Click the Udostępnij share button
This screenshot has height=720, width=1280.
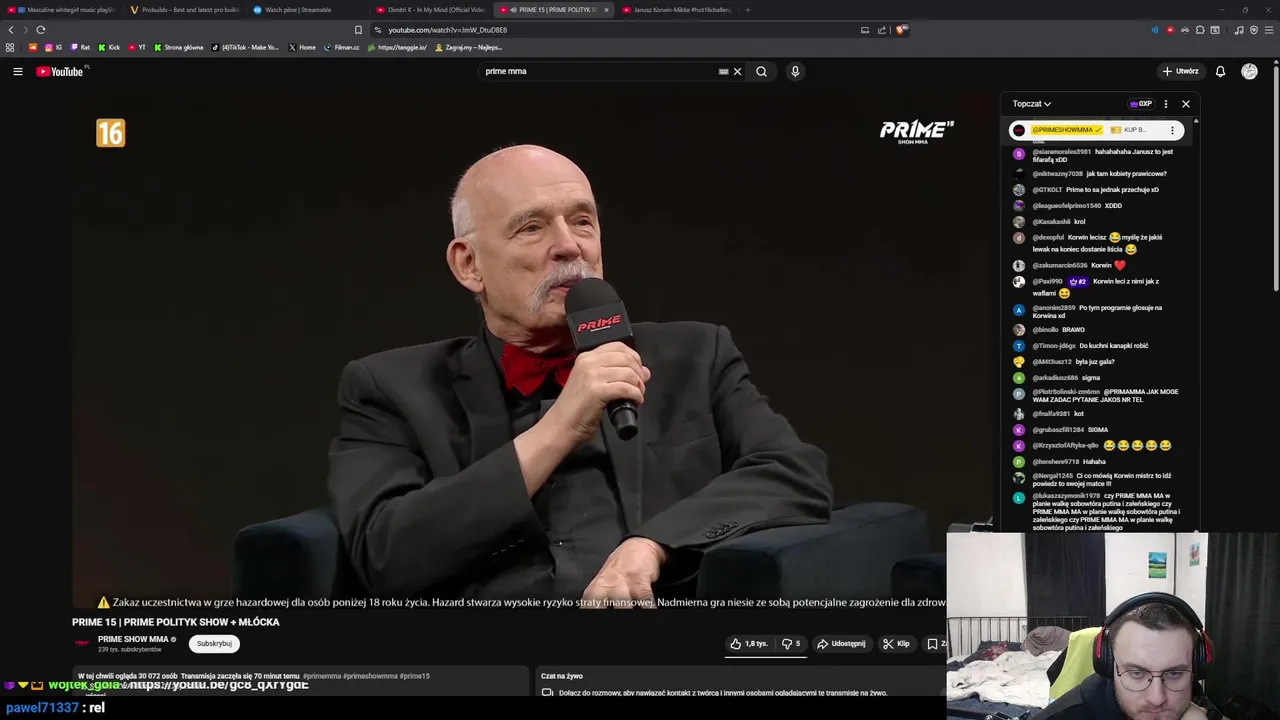(841, 644)
